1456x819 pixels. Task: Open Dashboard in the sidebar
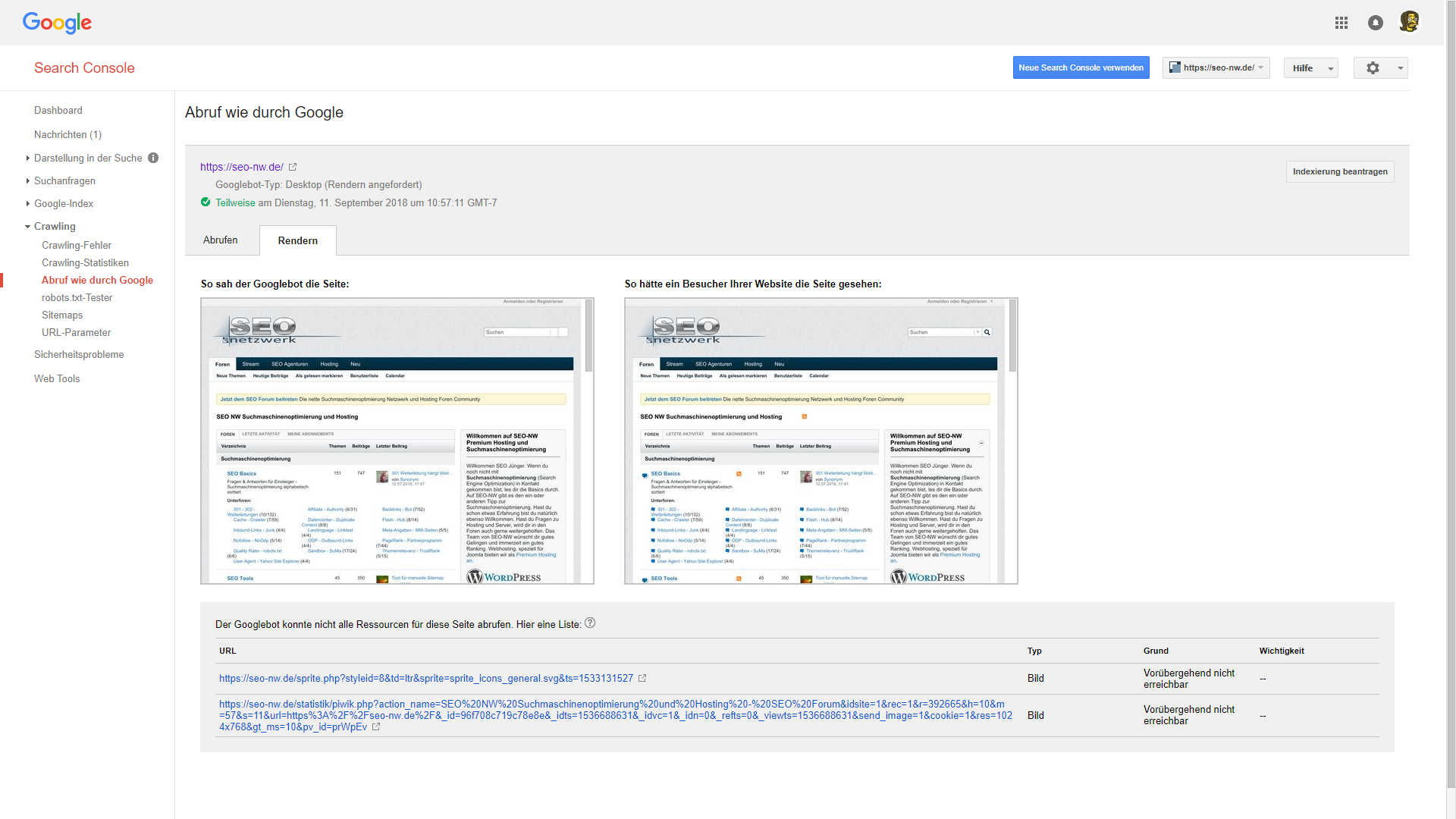tap(58, 110)
